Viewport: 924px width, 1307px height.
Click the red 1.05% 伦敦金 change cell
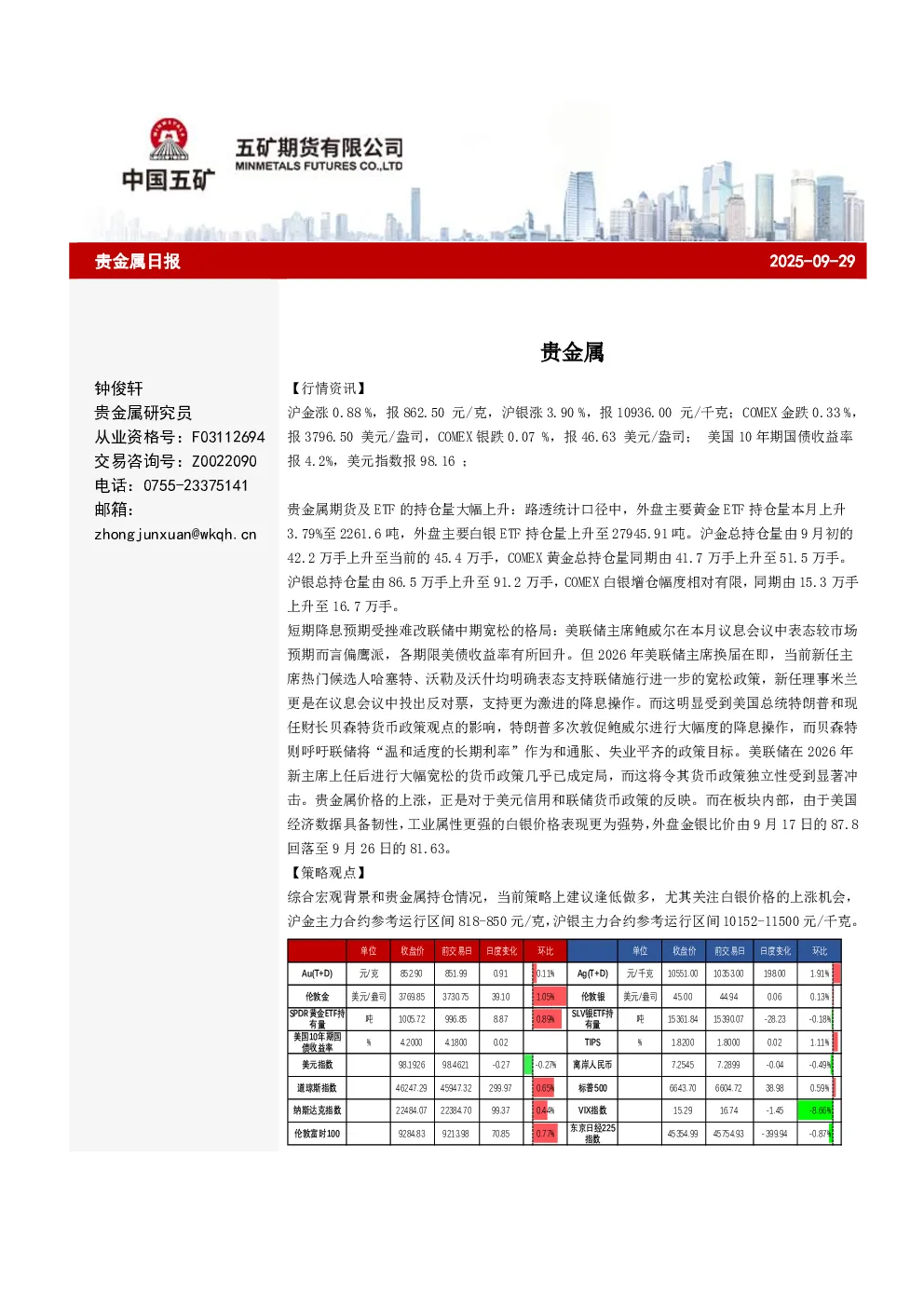pyautogui.click(x=546, y=997)
